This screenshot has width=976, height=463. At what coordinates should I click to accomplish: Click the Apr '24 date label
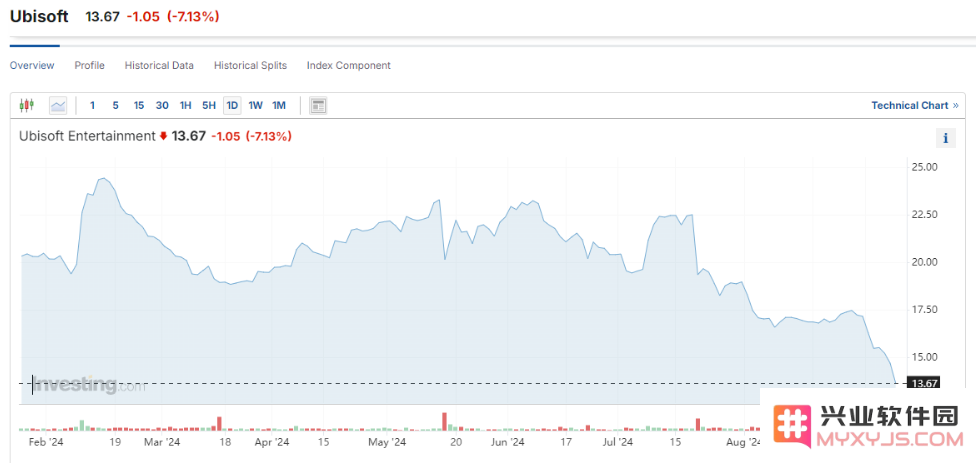[272, 442]
